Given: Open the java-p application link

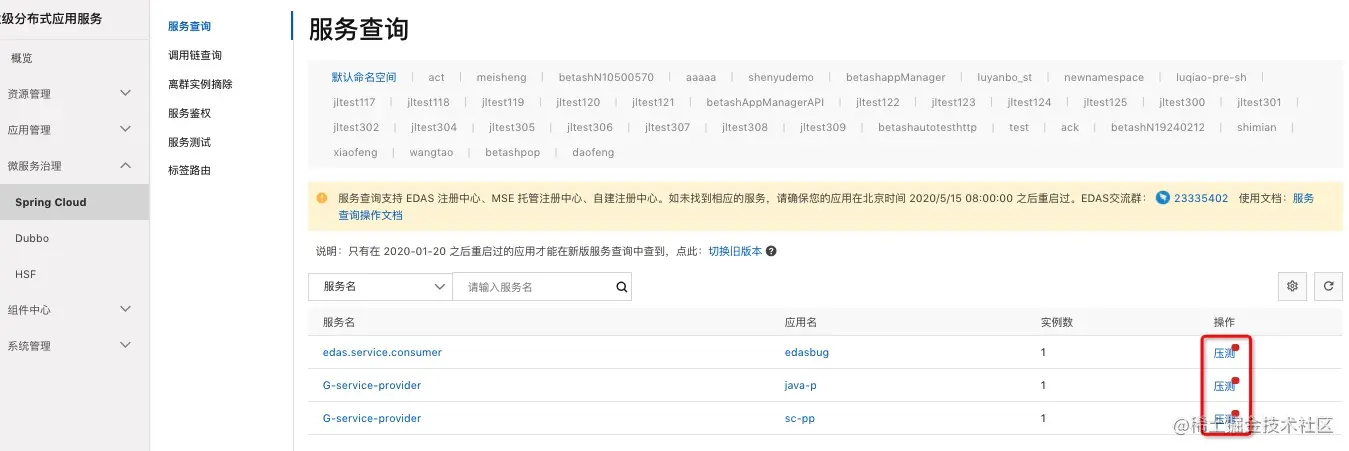Looking at the screenshot, I should click(x=801, y=385).
